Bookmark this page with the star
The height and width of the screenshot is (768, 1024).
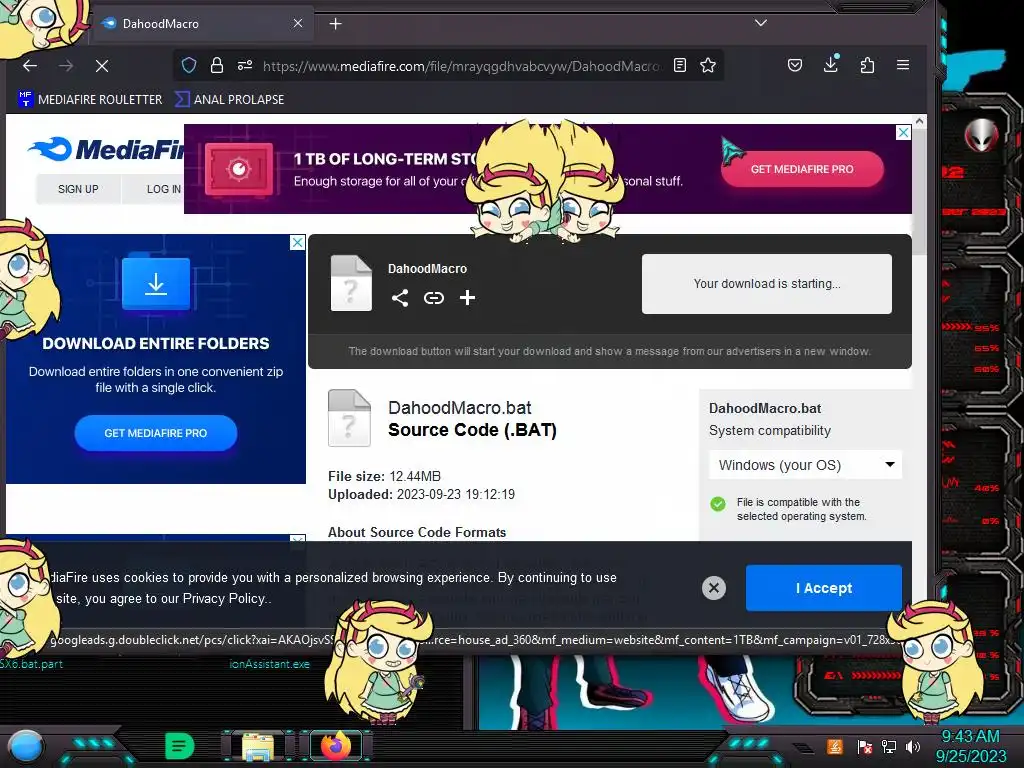pos(708,65)
